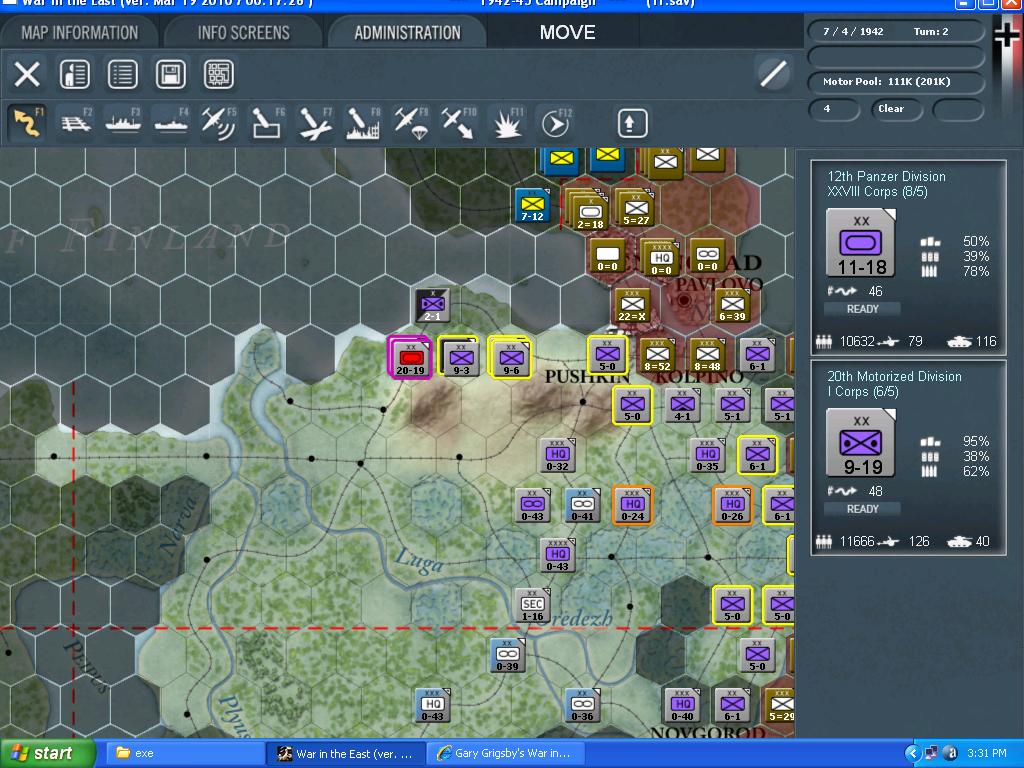
Task: Open the Info Screens tab
Action: [243, 32]
